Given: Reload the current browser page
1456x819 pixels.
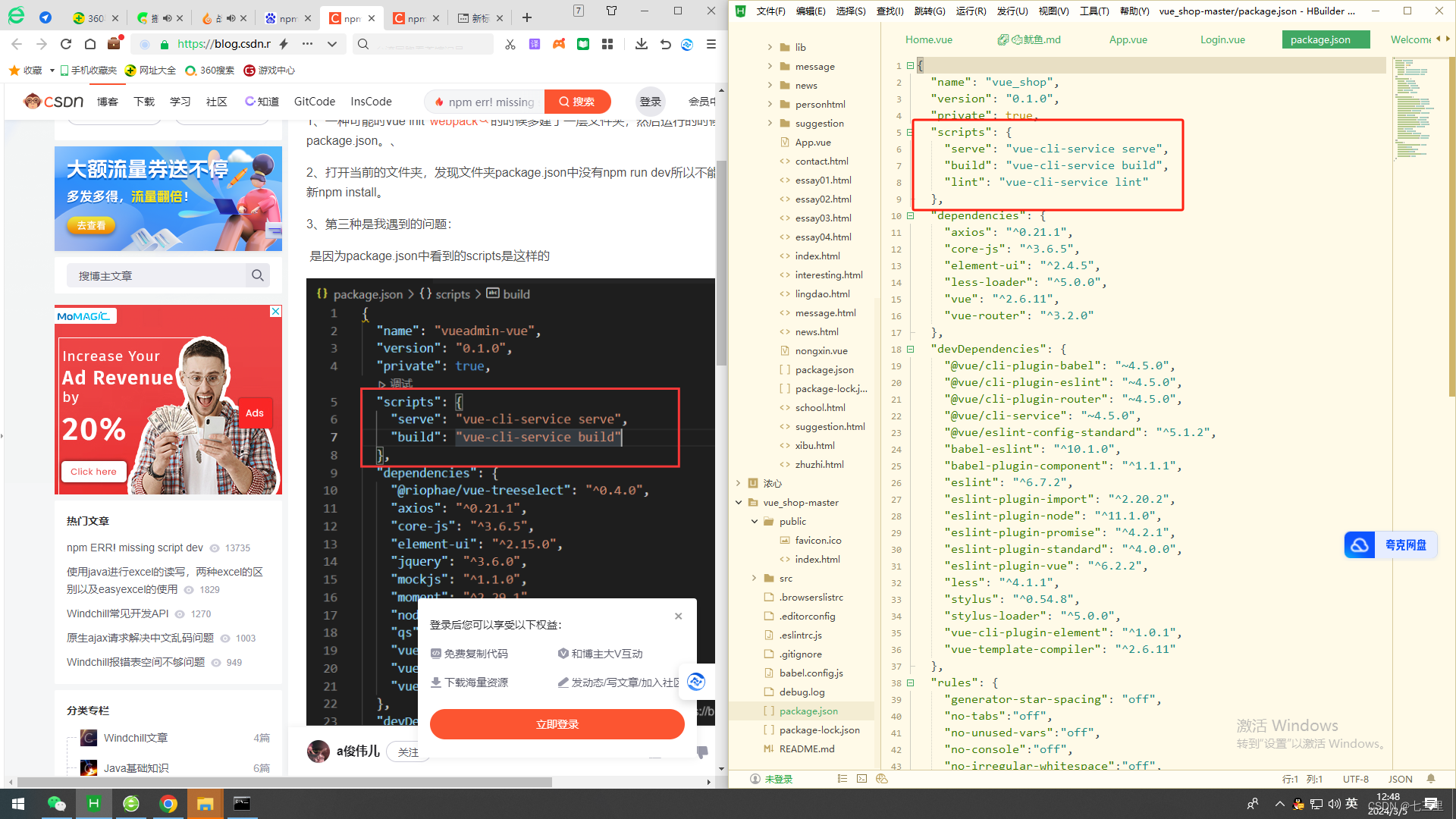Looking at the screenshot, I should tap(66, 44).
